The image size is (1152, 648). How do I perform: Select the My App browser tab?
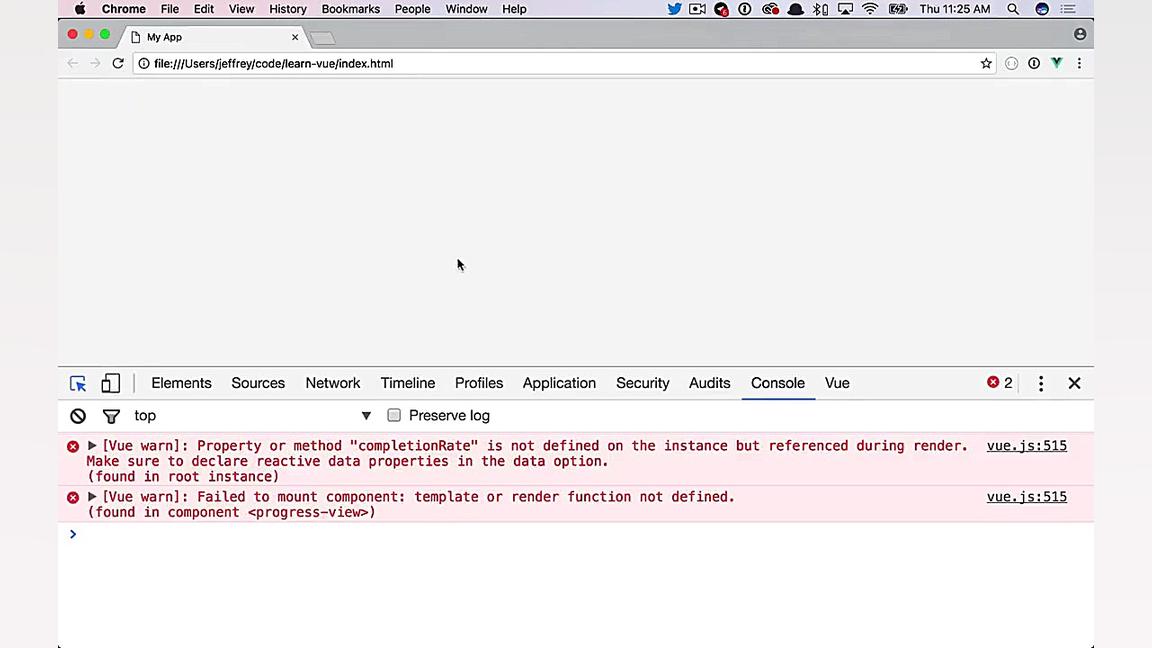tap(213, 37)
